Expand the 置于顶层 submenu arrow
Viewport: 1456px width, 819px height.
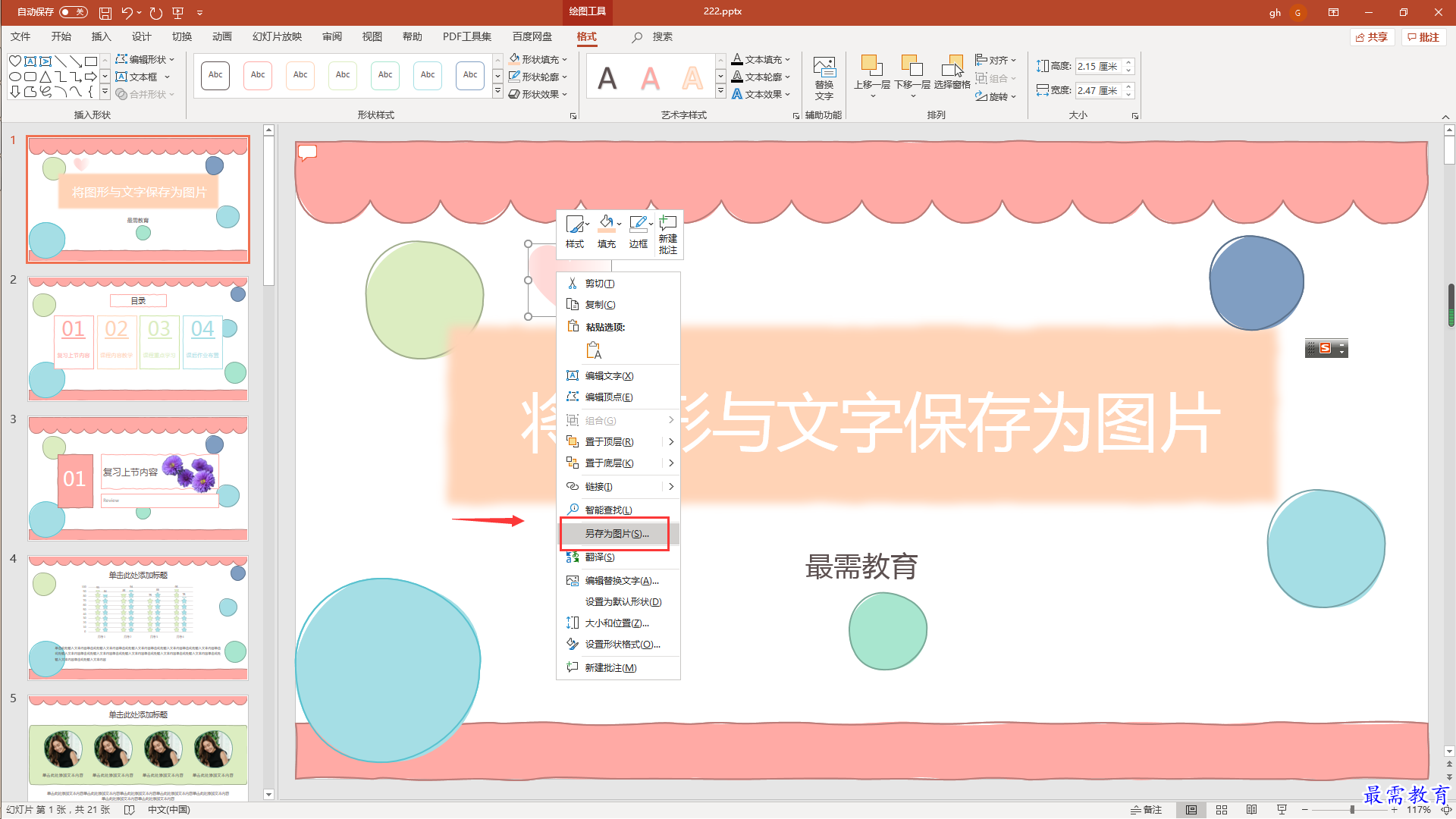pyautogui.click(x=671, y=442)
